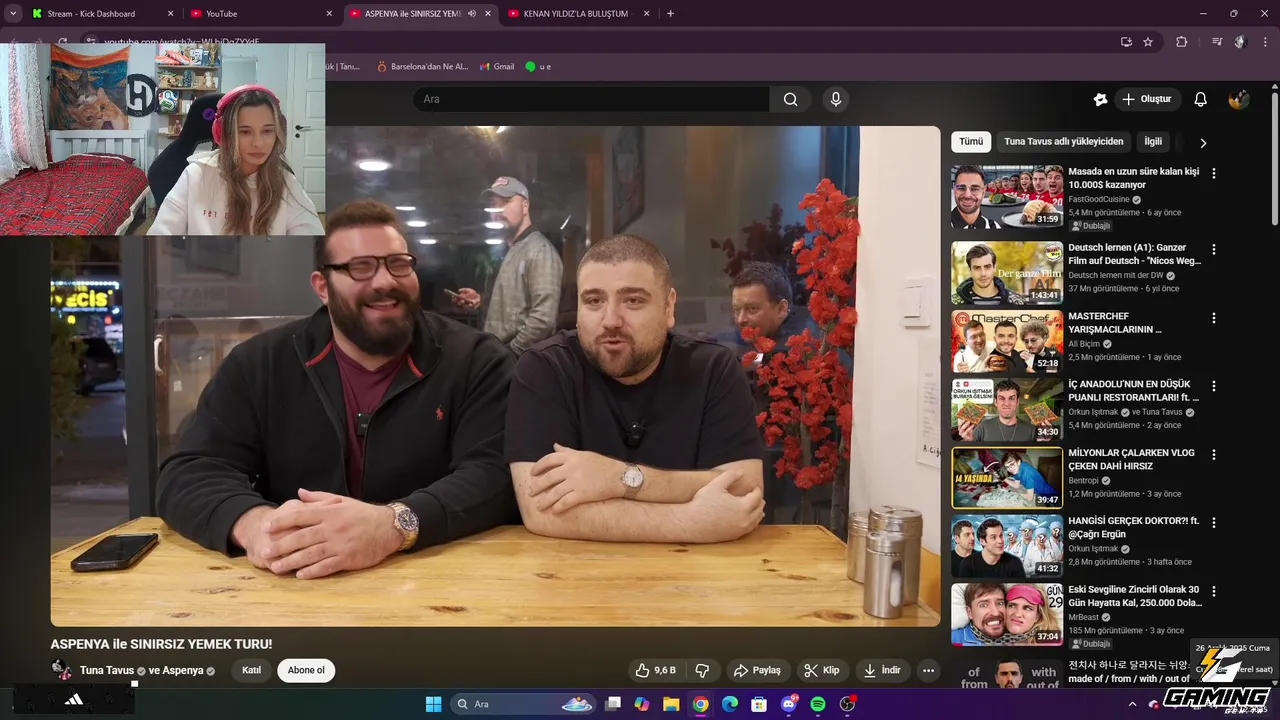The width and height of the screenshot is (1280, 720).
Task: Switch to KENAN YILDIZ'LA BULUŞTUM tab
Action: [x=579, y=14]
